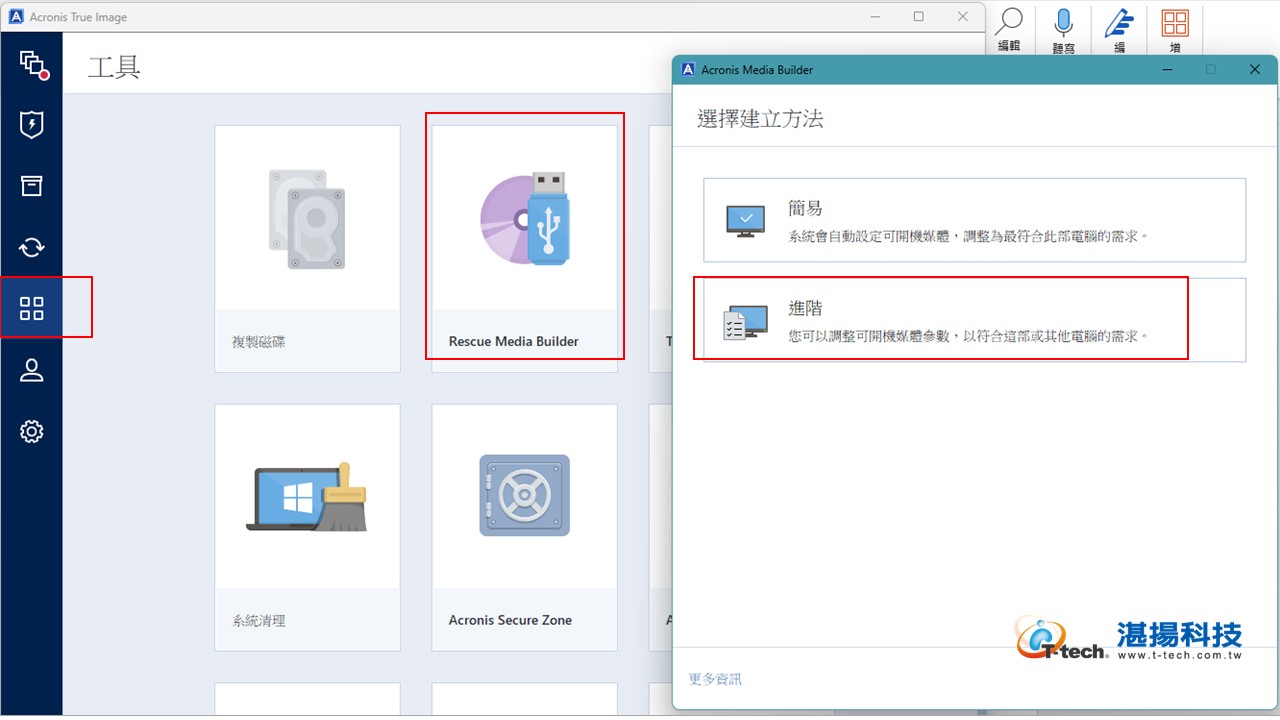Open the Settings gear in sidebar
The image size is (1280, 720).
point(32,432)
